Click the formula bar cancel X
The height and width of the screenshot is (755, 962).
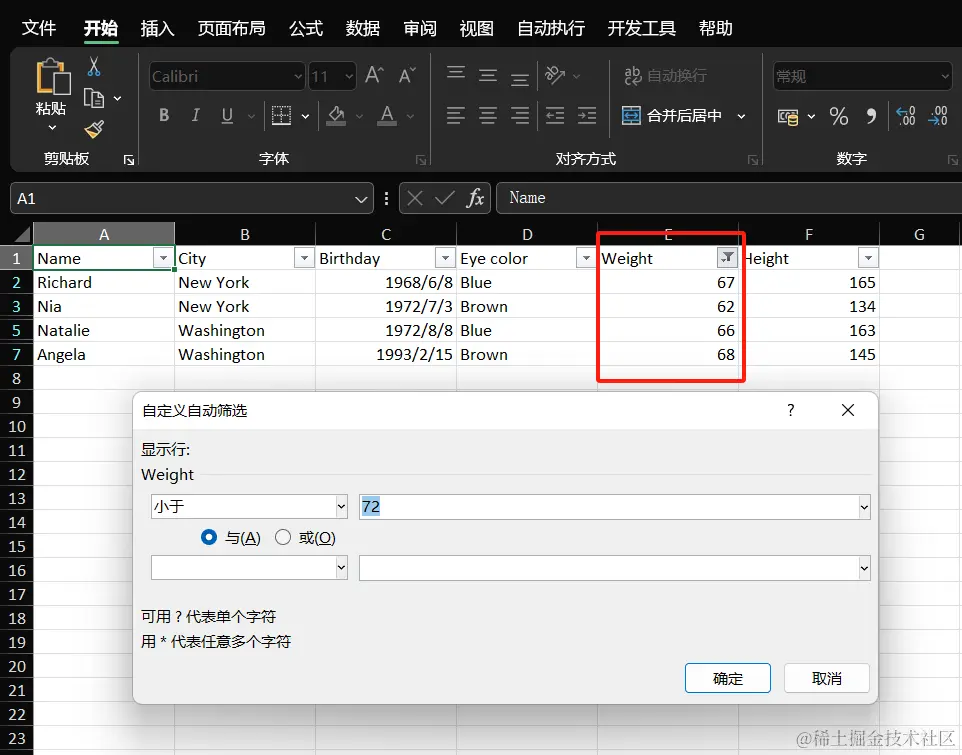point(415,198)
